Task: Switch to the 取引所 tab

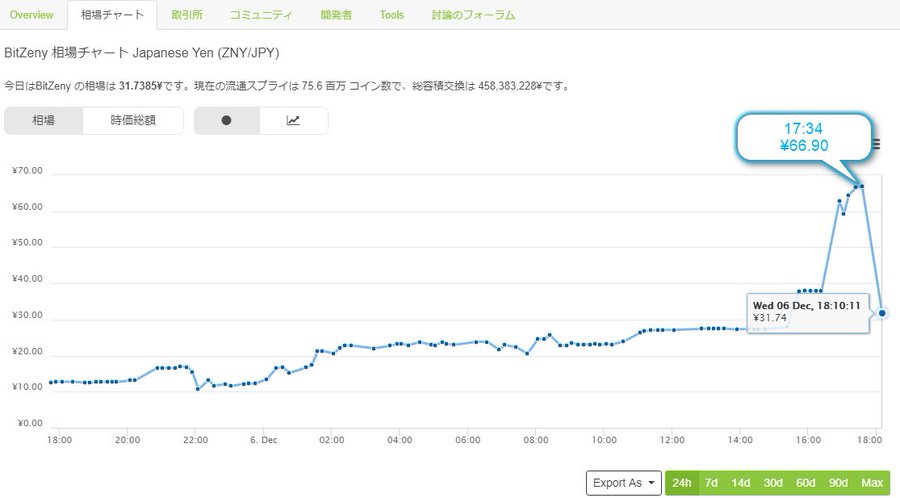Action: (187, 15)
